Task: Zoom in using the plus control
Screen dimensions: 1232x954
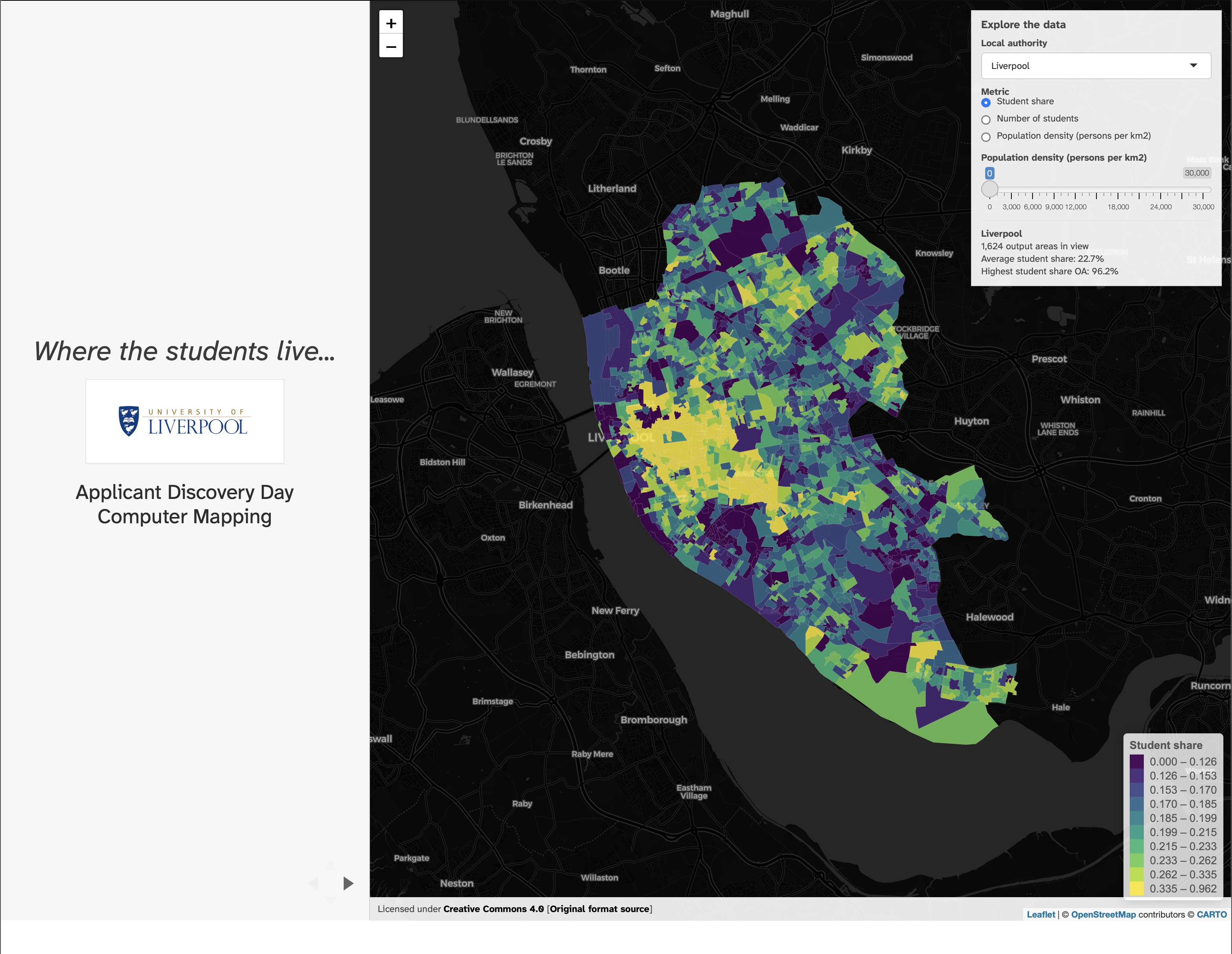Action: pos(391,23)
